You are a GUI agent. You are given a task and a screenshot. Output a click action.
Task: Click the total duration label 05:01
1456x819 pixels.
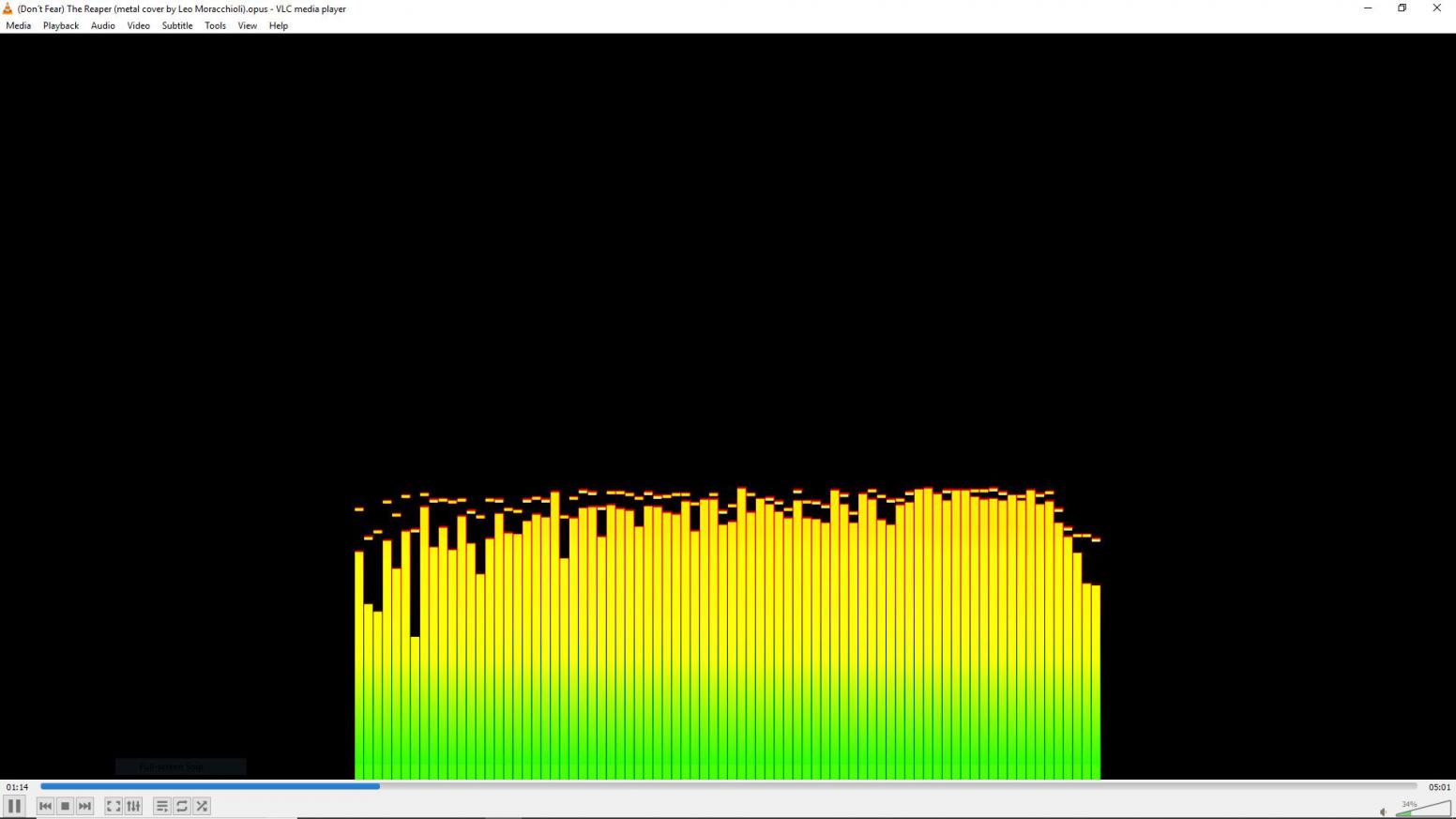coord(1439,787)
